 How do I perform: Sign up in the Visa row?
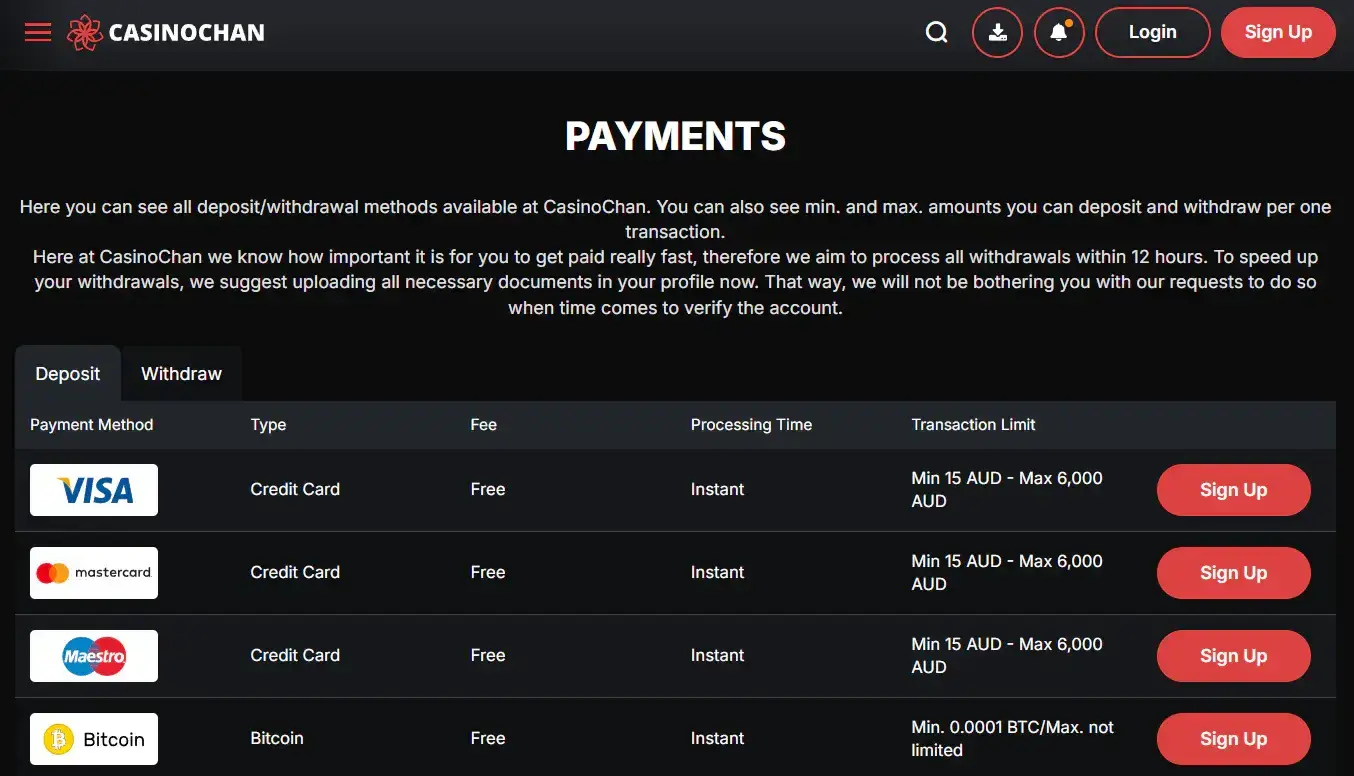1234,490
